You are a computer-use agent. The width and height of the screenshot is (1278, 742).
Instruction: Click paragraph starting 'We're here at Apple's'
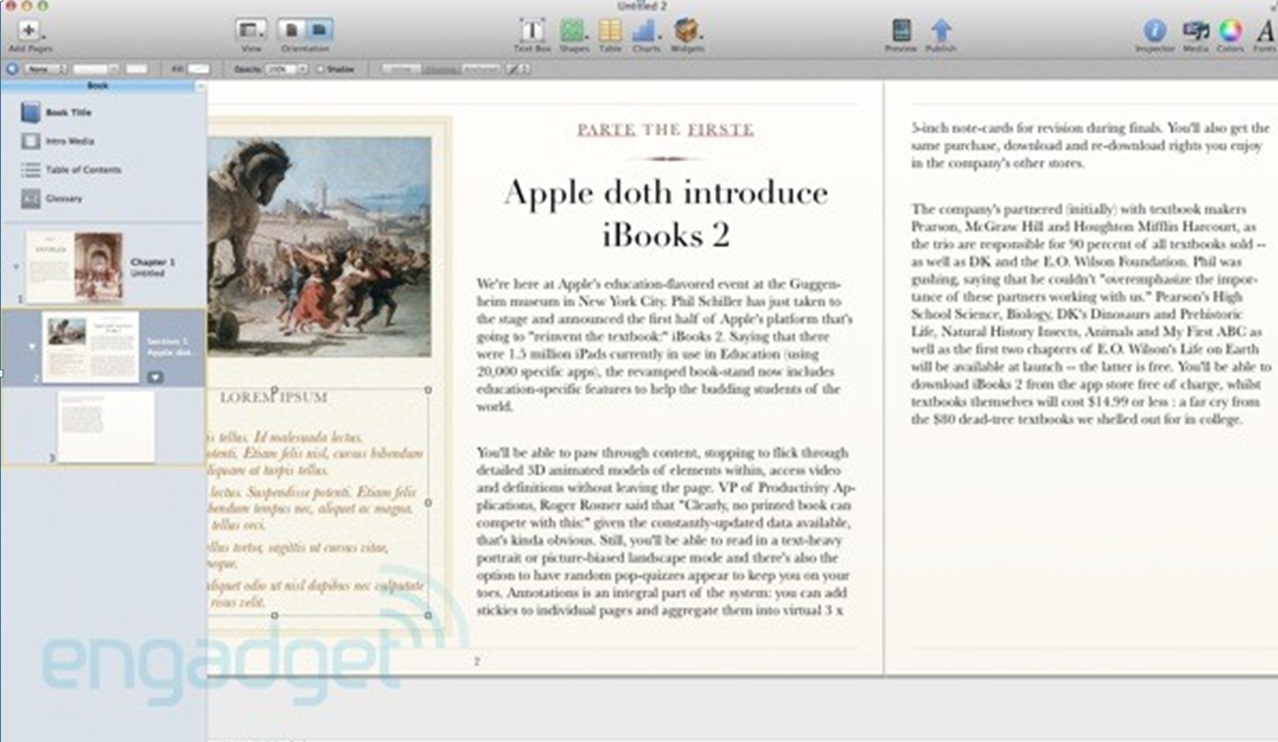pyautogui.click(x=665, y=345)
